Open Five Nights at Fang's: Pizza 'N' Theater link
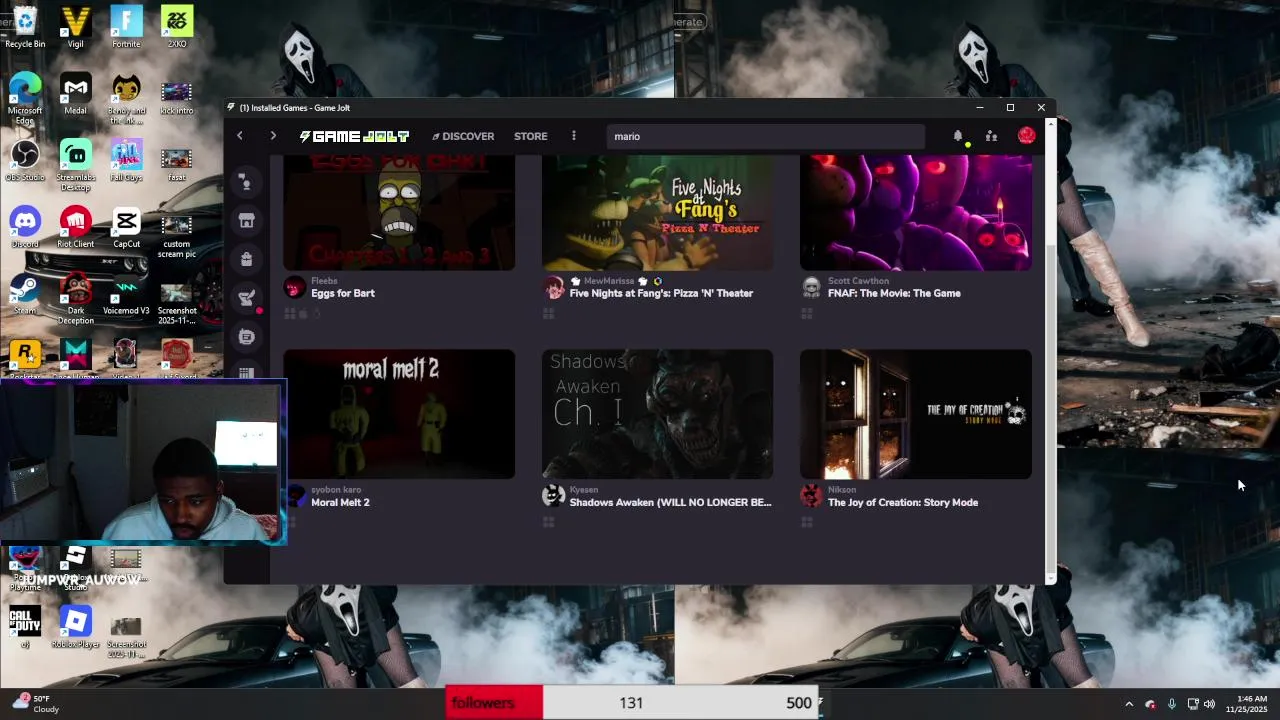 tap(661, 293)
